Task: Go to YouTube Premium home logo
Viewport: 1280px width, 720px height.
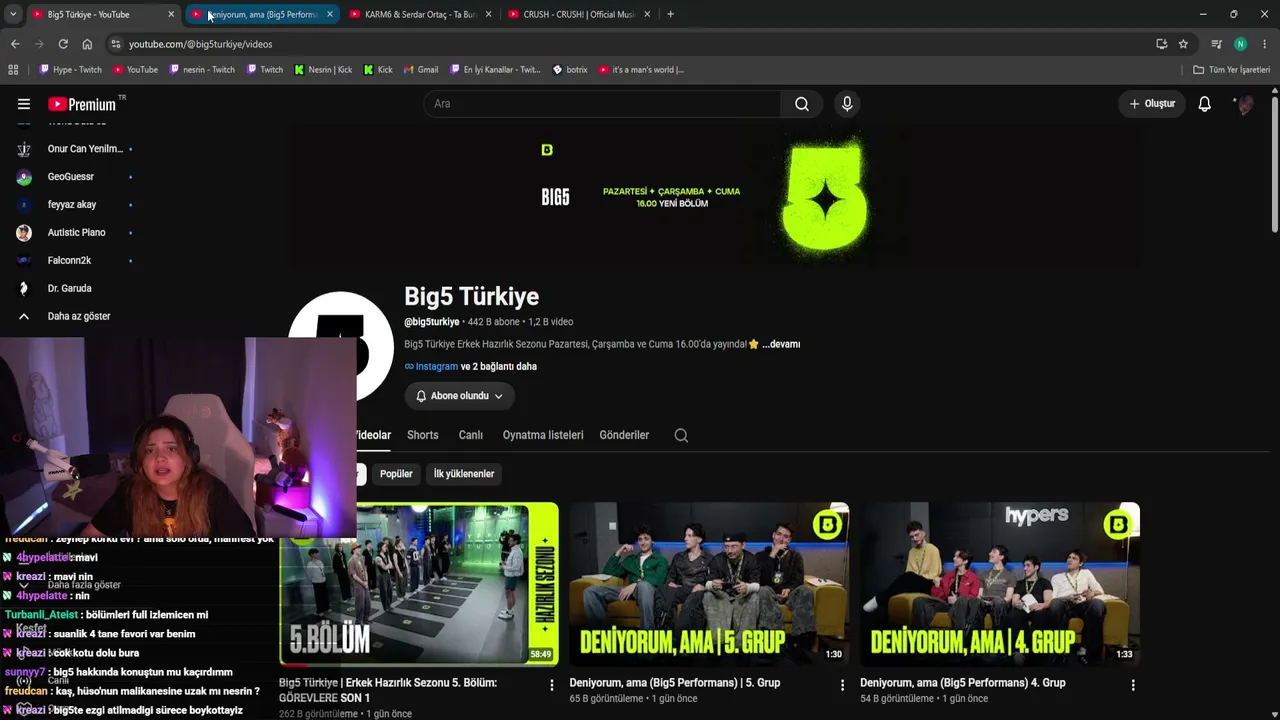Action: (82, 104)
